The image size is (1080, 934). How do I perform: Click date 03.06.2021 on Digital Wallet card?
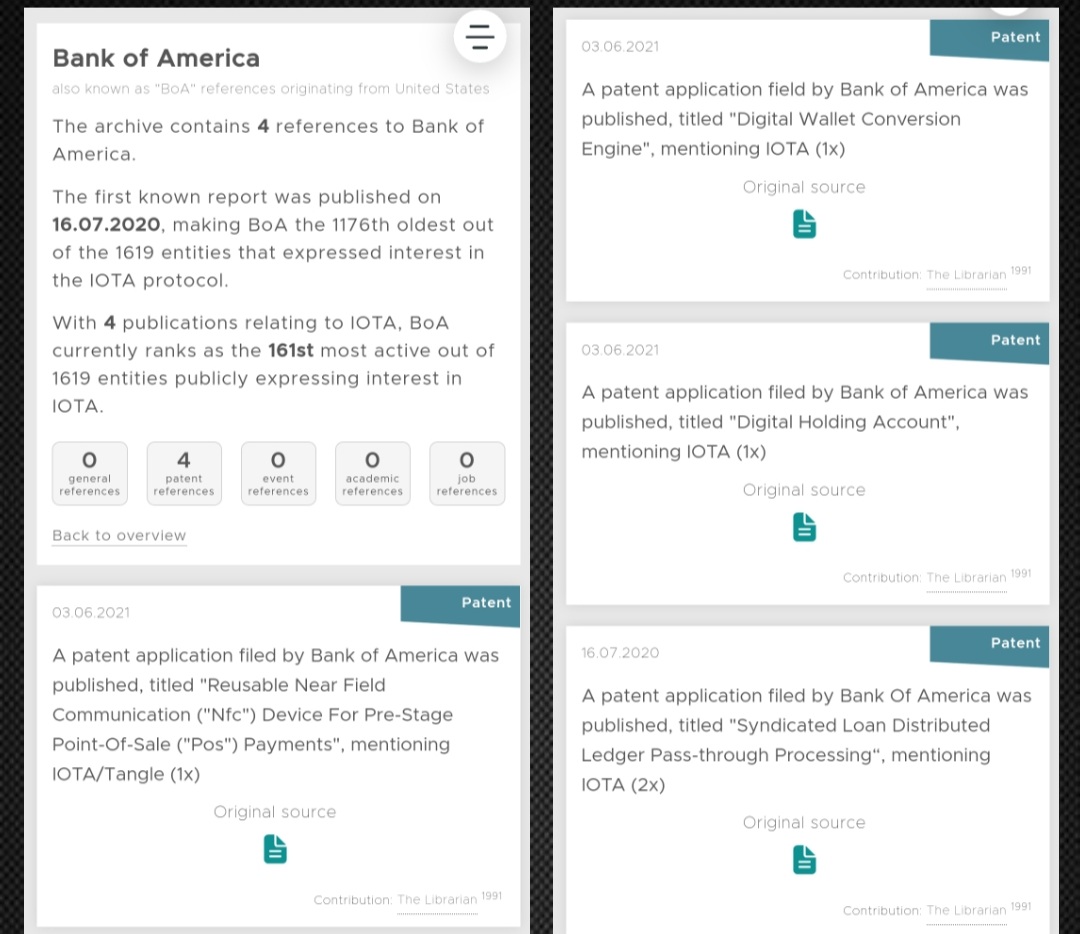[620, 47]
